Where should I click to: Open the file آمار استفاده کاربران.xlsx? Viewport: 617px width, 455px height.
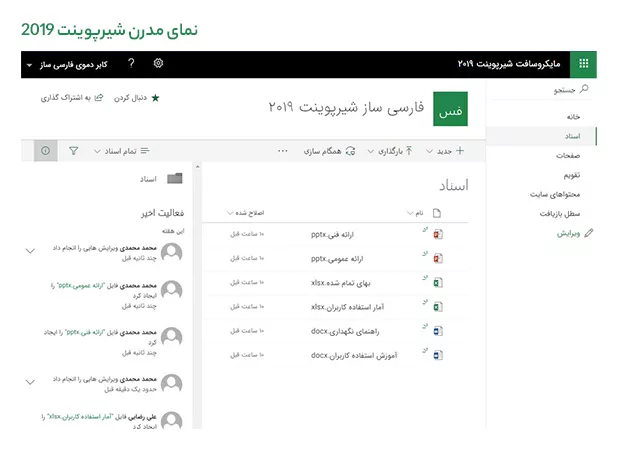[x=347, y=307]
